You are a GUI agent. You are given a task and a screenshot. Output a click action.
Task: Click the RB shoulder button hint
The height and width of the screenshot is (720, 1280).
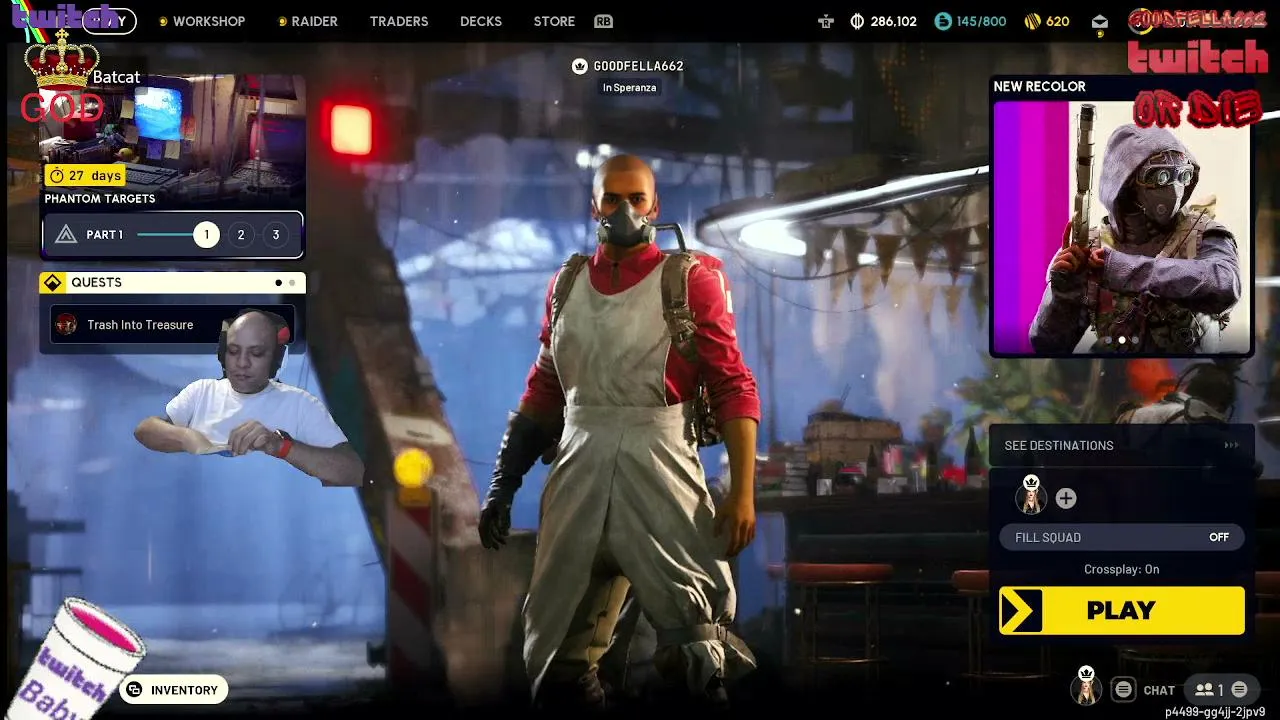point(603,21)
